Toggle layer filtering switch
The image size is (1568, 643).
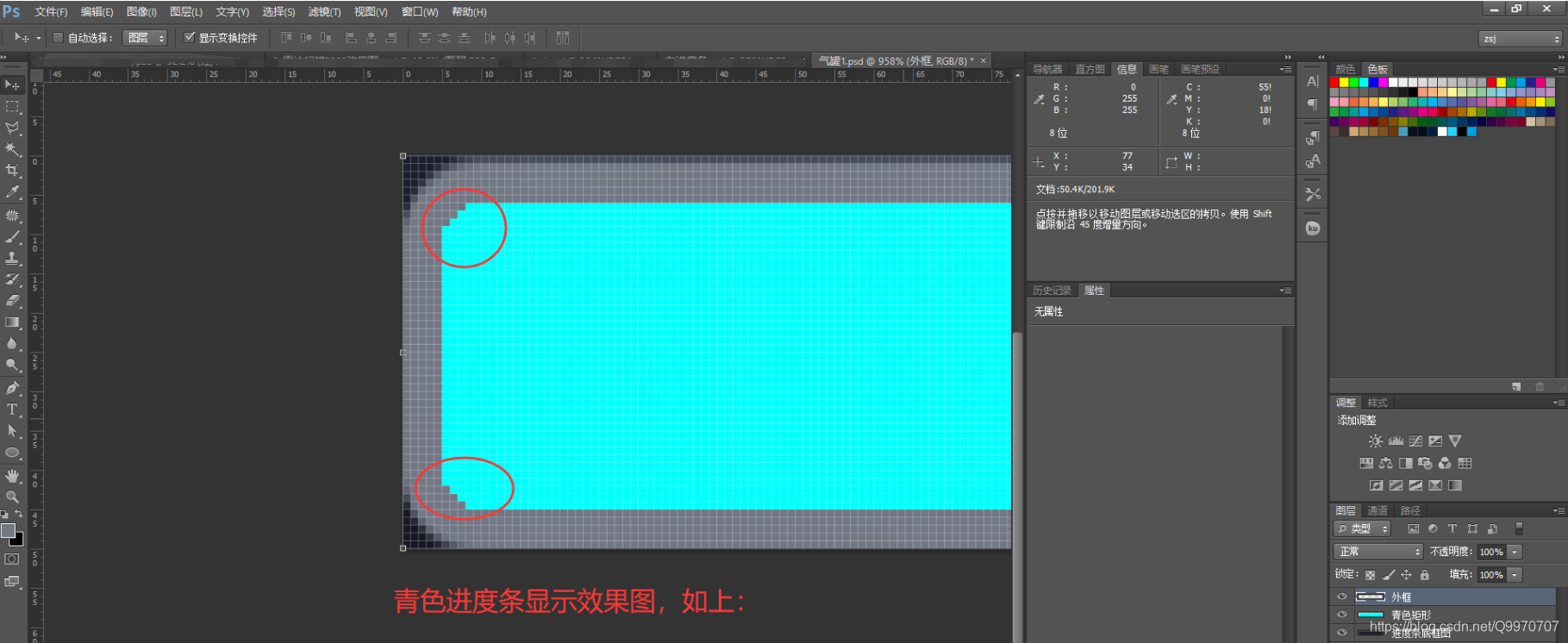click(1519, 528)
